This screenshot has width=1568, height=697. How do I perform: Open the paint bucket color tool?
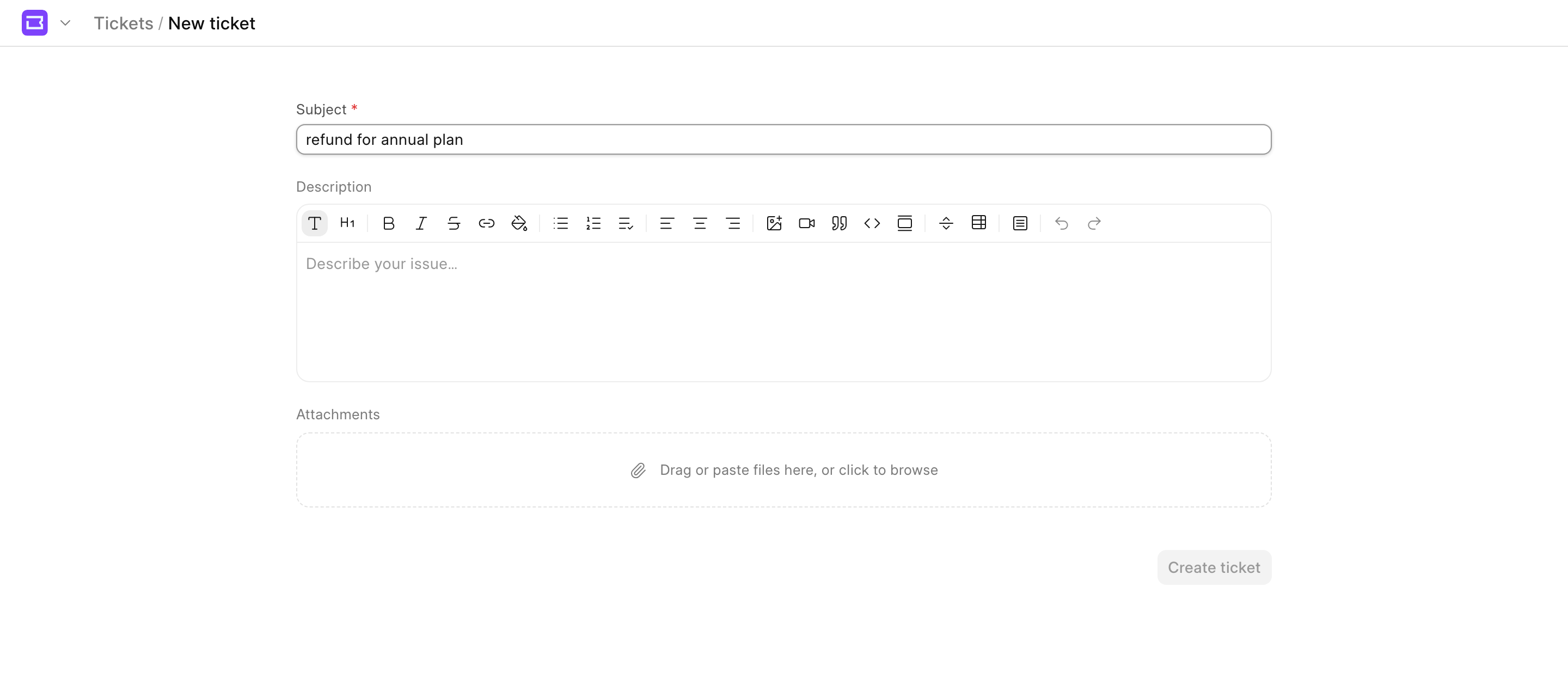pyautogui.click(x=519, y=223)
